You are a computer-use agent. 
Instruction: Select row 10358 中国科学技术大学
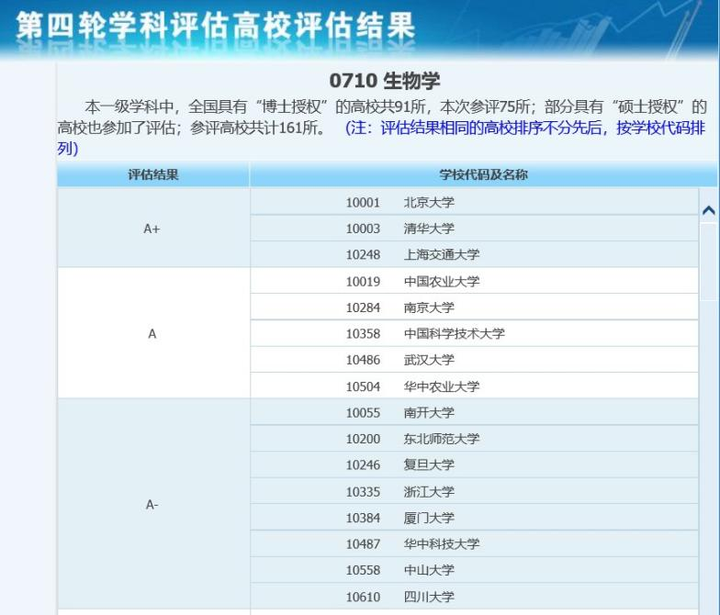coord(474,333)
